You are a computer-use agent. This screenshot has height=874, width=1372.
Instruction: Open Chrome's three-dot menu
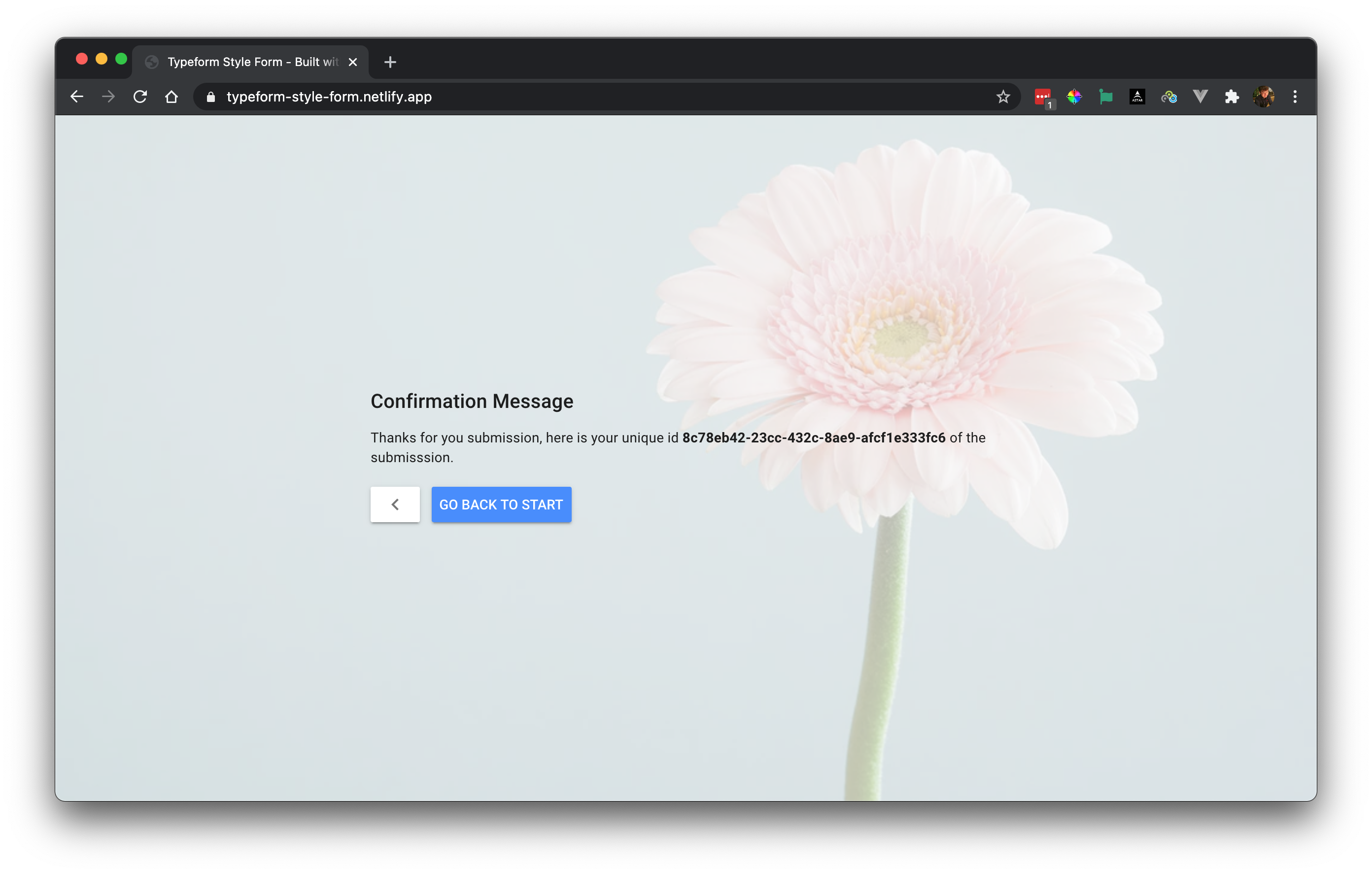[x=1295, y=97]
